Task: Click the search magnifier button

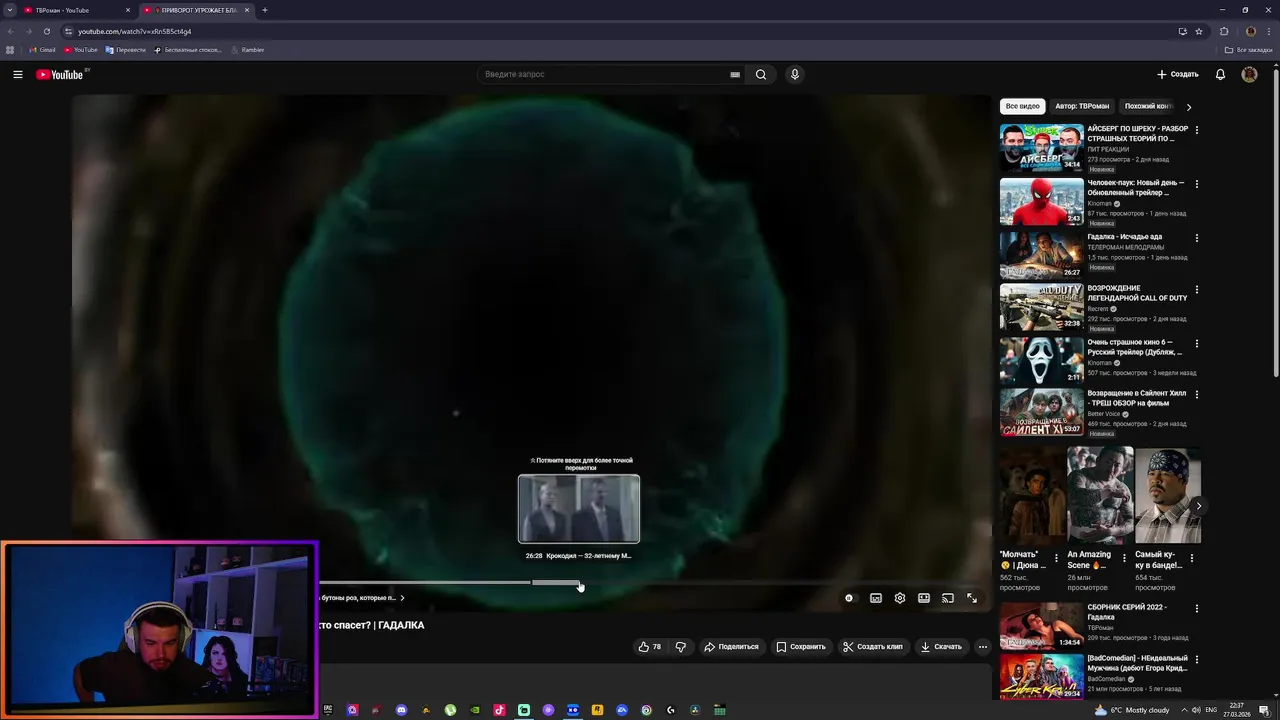Action: (761, 74)
